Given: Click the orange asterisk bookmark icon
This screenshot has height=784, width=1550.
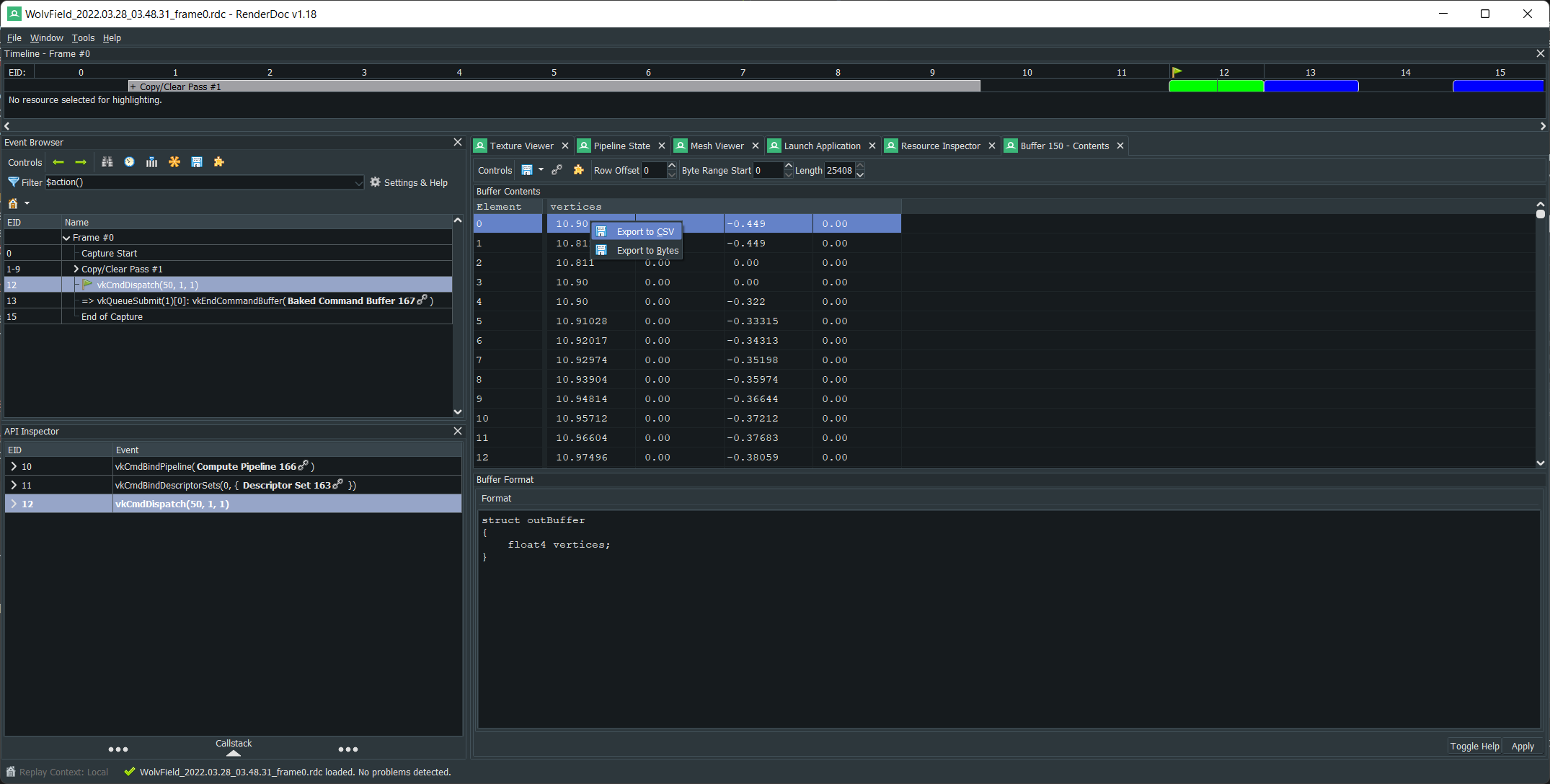Looking at the screenshot, I should 174,162.
